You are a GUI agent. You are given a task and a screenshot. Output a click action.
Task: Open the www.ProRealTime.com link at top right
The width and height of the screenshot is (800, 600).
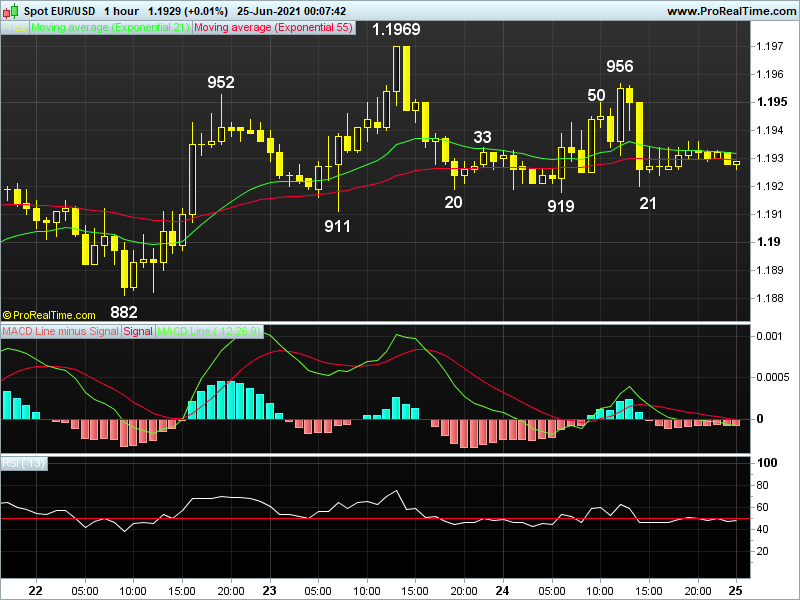pyautogui.click(x=729, y=11)
